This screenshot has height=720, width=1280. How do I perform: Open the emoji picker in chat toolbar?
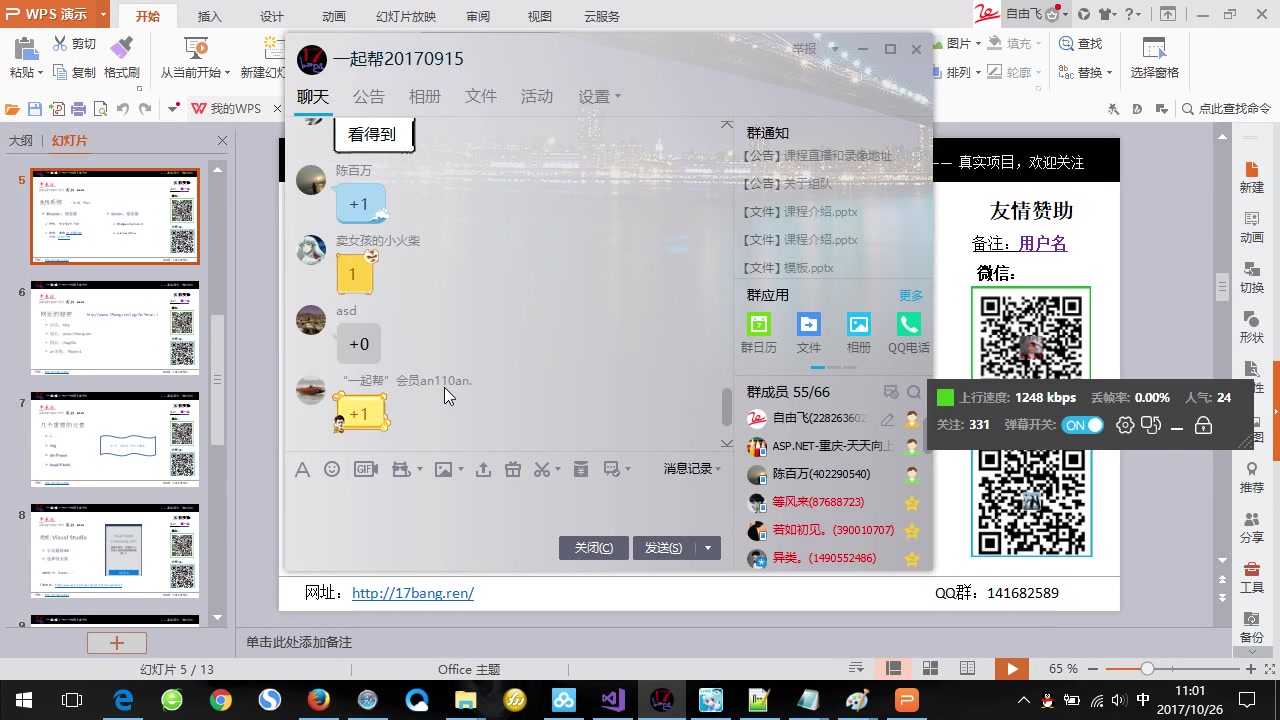pos(332,469)
